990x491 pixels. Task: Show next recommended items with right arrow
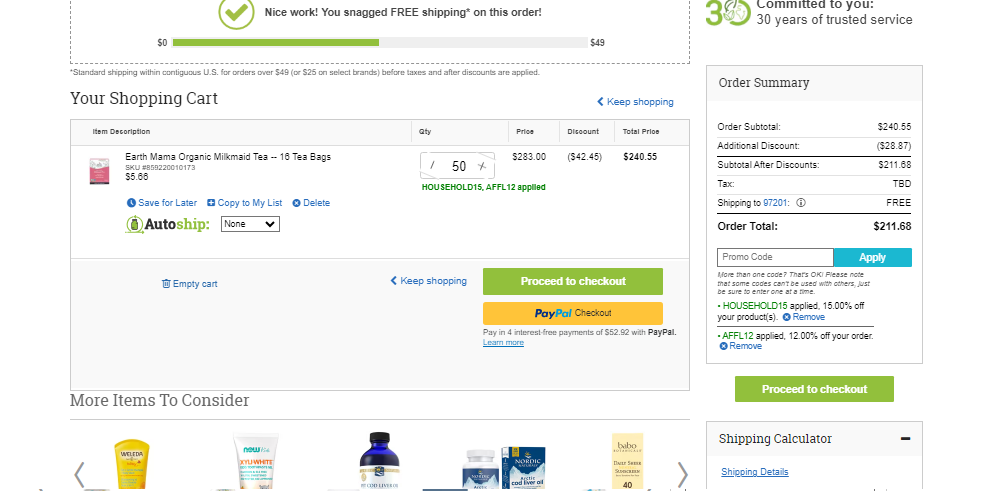pos(682,475)
